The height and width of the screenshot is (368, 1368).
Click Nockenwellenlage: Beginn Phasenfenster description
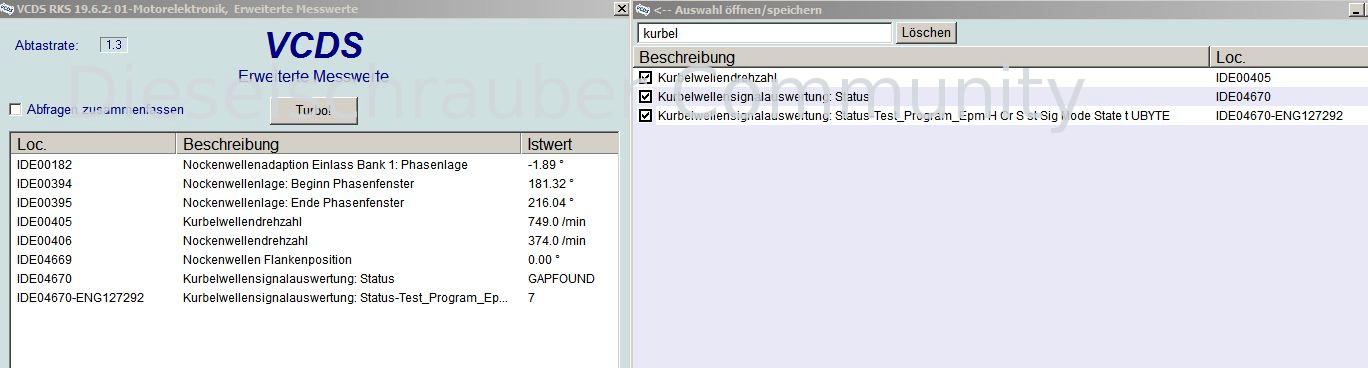tap(298, 184)
